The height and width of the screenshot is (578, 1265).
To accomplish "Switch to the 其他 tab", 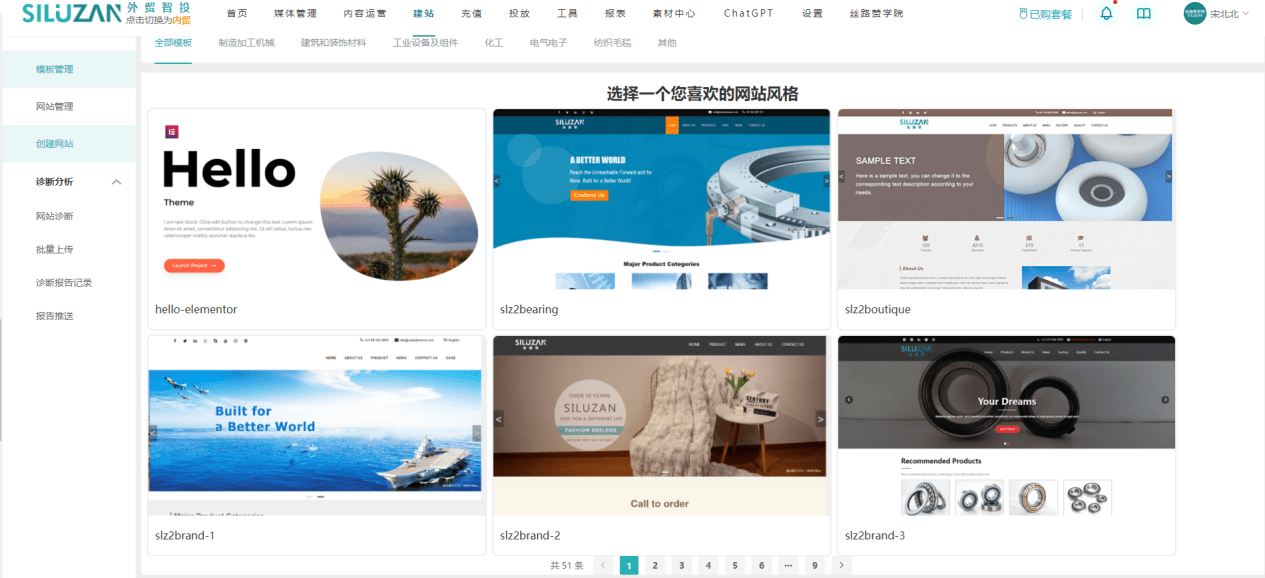I will pos(667,43).
